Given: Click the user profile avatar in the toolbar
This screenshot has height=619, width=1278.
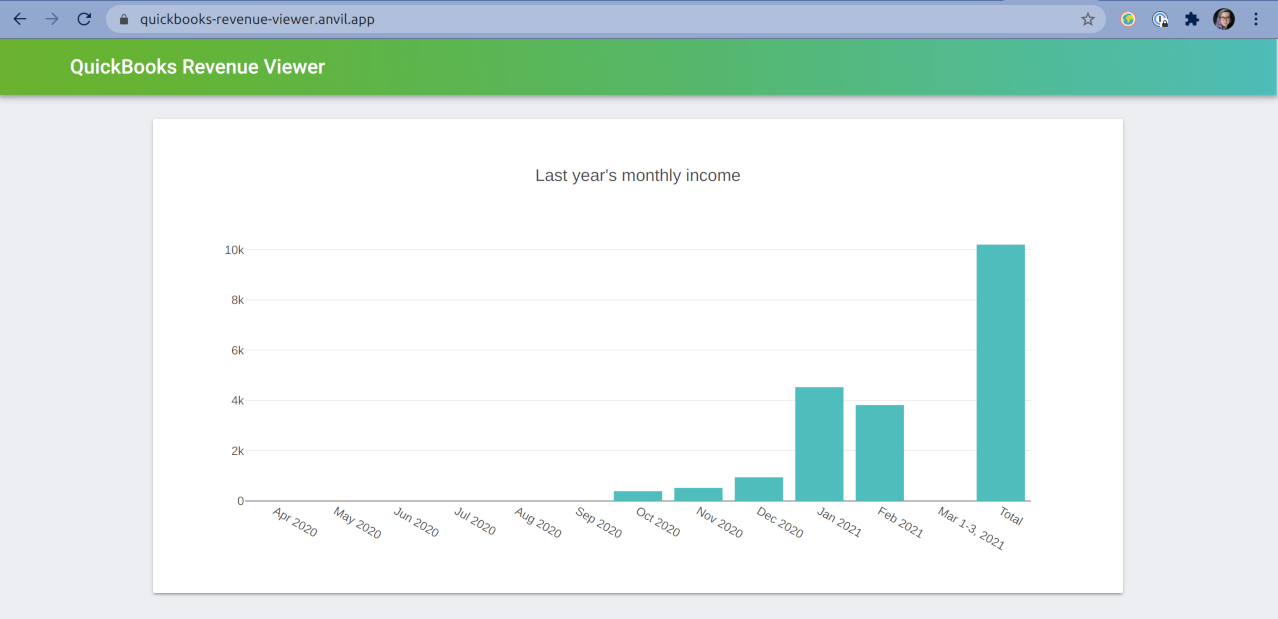Looking at the screenshot, I should (1224, 17).
